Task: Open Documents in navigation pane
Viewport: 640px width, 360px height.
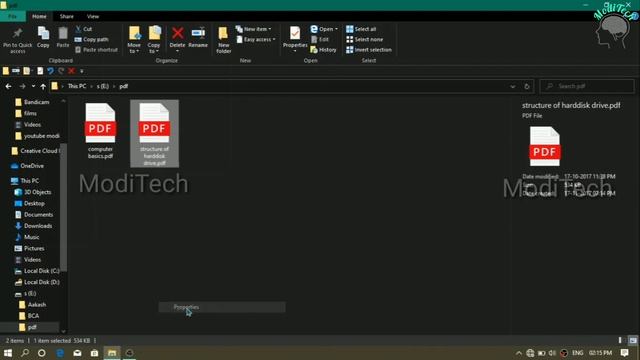Action: point(34,215)
